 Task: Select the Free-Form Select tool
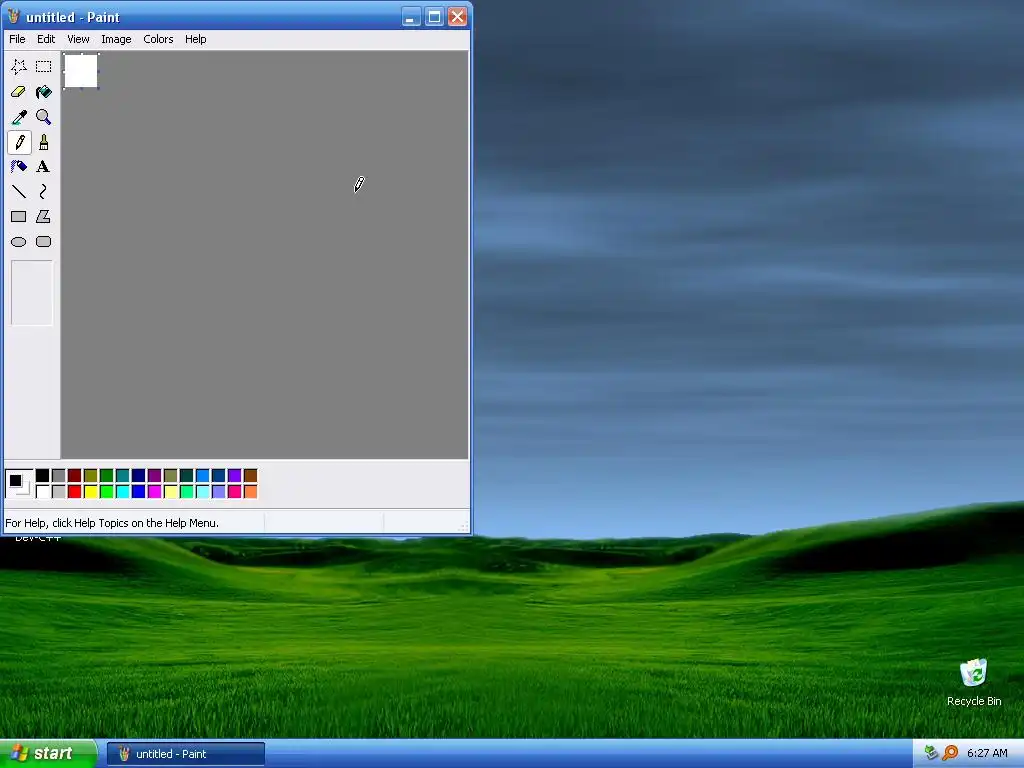pyautogui.click(x=19, y=67)
